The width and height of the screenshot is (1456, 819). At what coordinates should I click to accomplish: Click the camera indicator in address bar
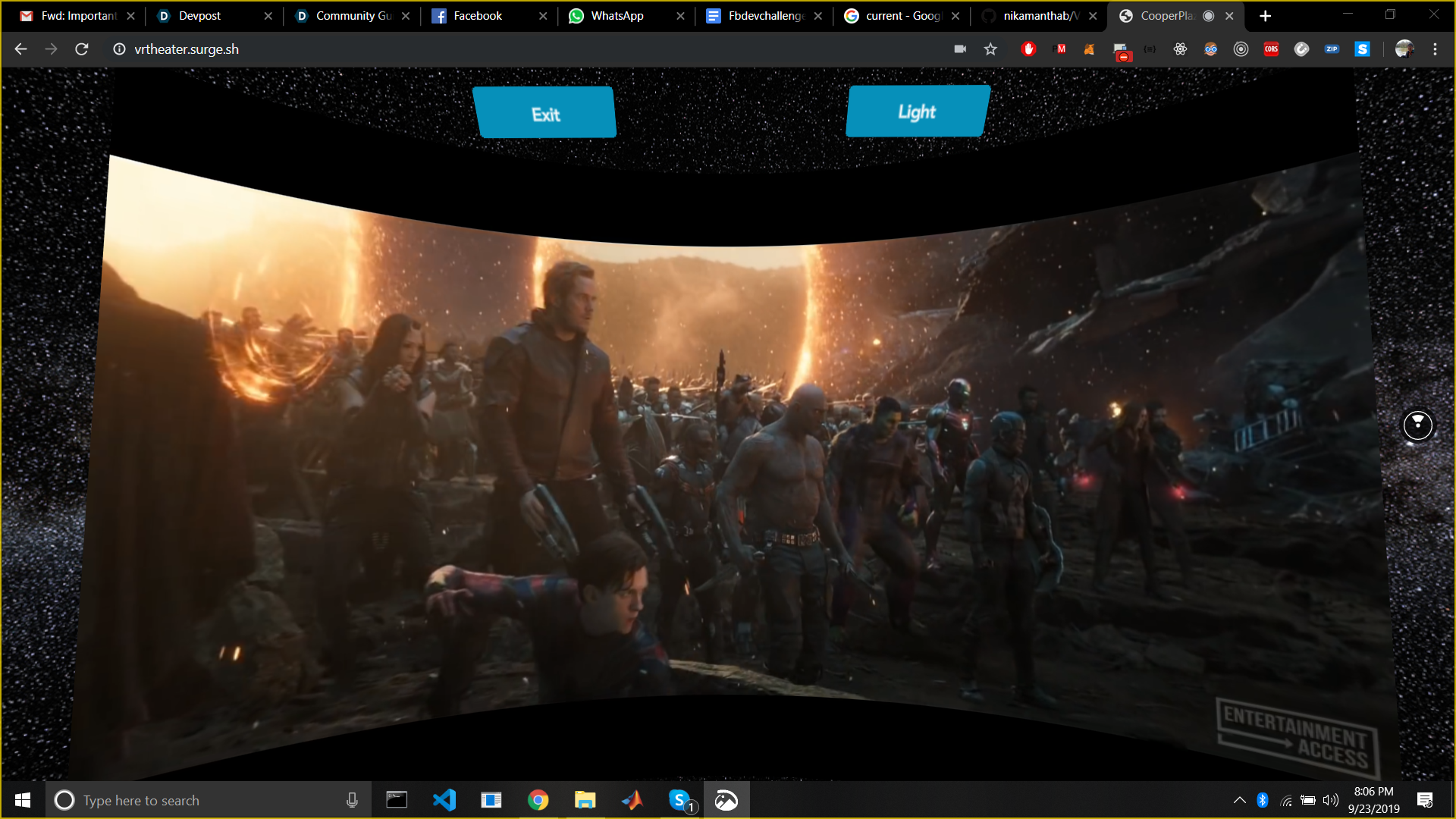[960, 49]
